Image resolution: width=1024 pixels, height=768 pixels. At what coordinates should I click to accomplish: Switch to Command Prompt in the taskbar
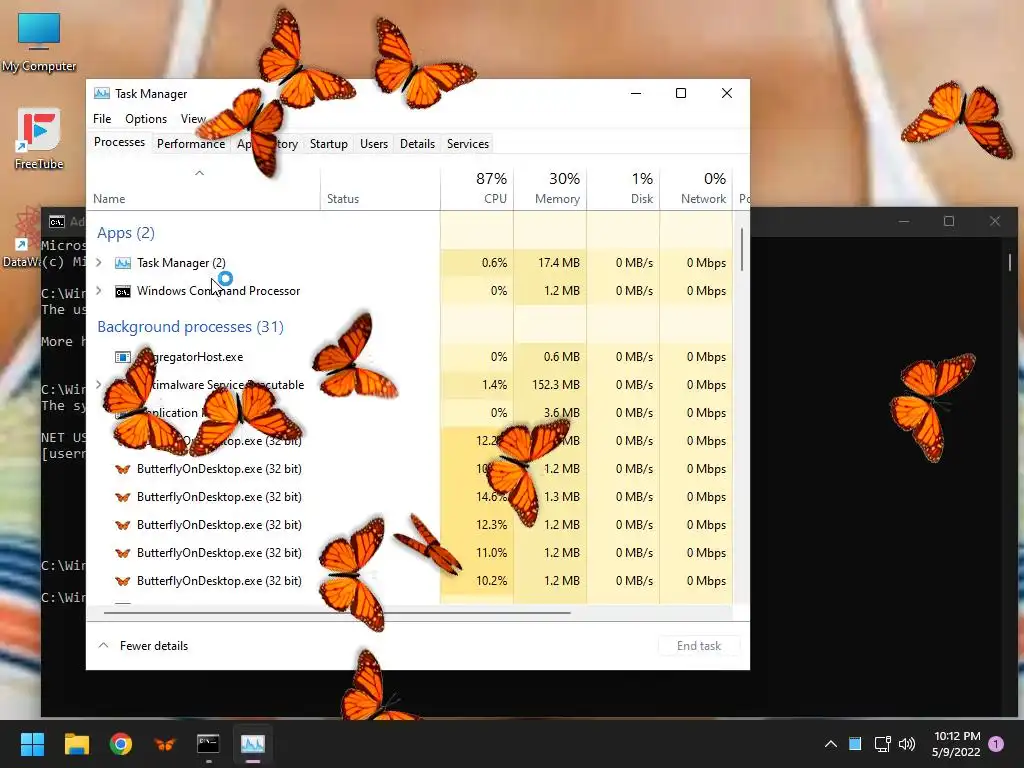(208, 744)
